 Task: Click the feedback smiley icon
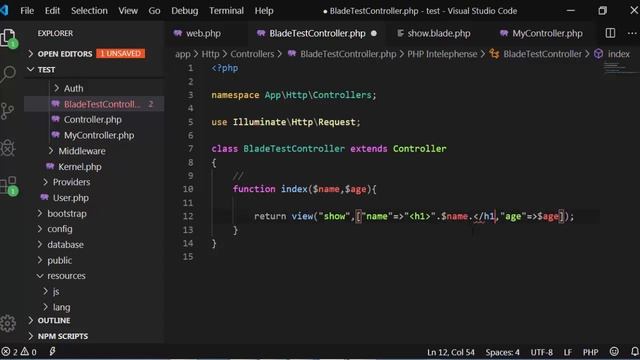click(x=614, y=351)
